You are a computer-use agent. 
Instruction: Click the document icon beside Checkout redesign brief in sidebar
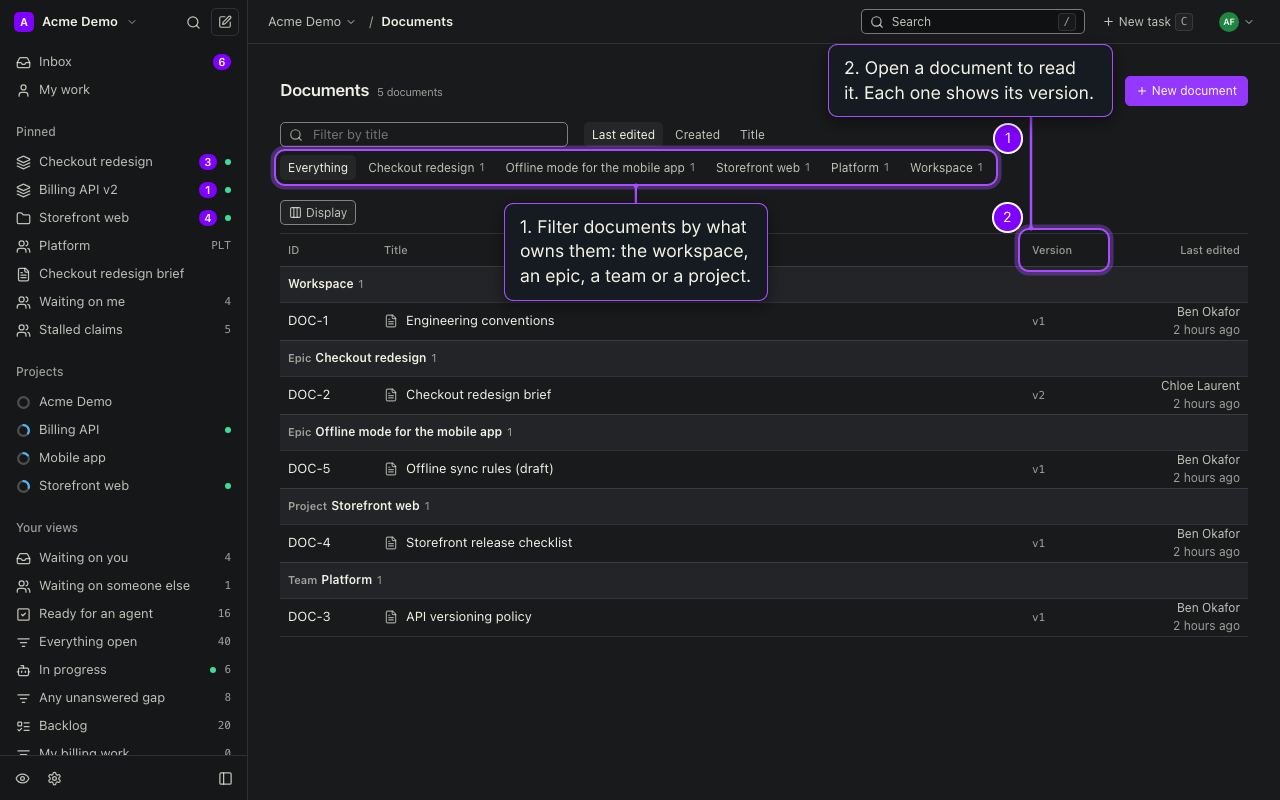[x=23, y=274]
